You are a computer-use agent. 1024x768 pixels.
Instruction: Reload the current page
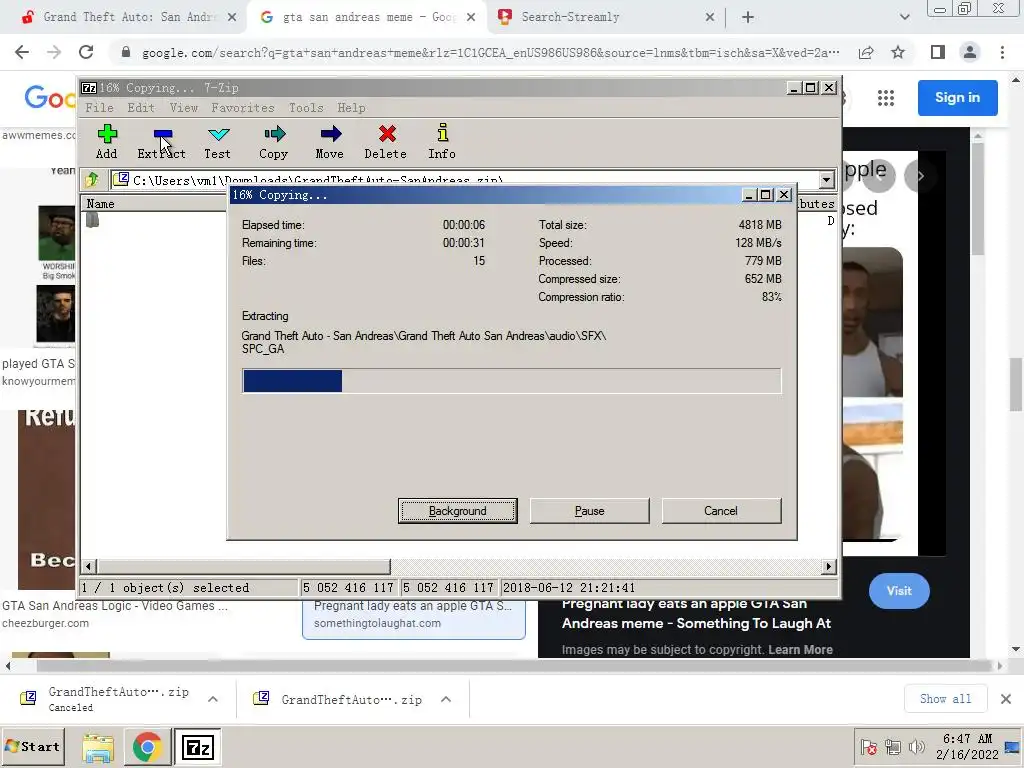86,52
